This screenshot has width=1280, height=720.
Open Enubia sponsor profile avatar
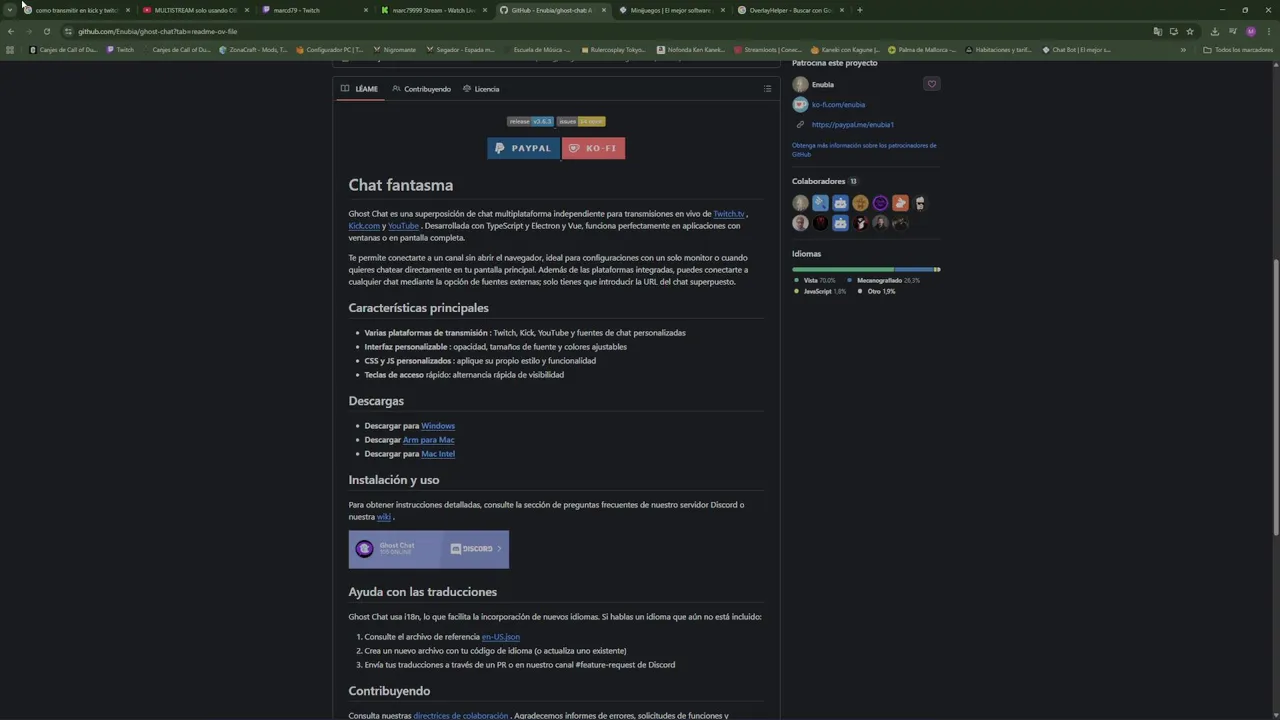tap(800, 85)
